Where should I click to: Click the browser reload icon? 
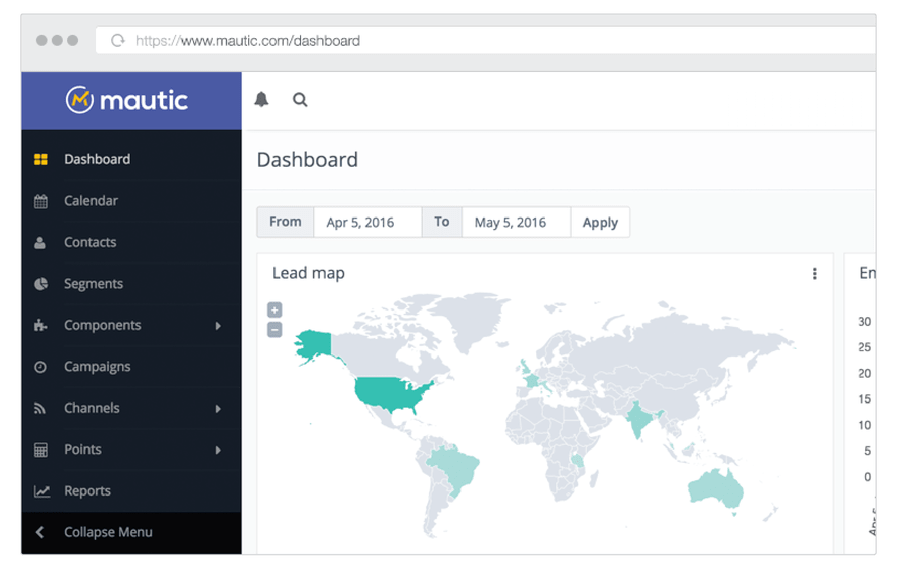[118, 41]
